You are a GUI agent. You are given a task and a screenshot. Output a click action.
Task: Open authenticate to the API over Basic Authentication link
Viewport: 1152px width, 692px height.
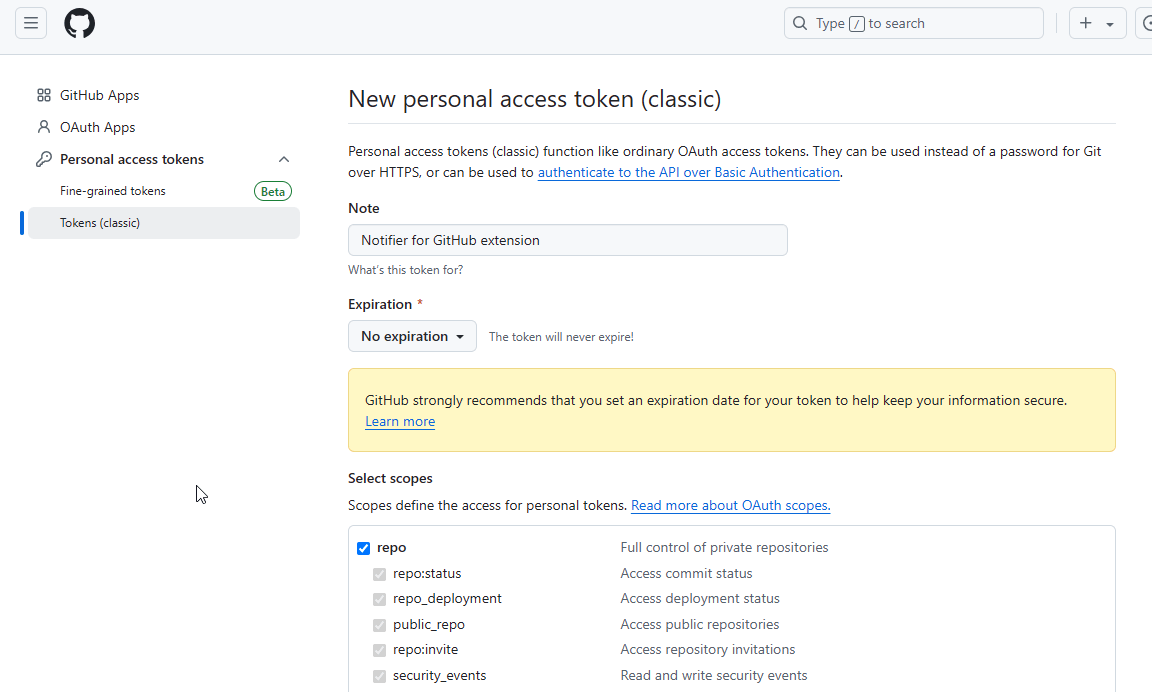(x=688, y=173)
